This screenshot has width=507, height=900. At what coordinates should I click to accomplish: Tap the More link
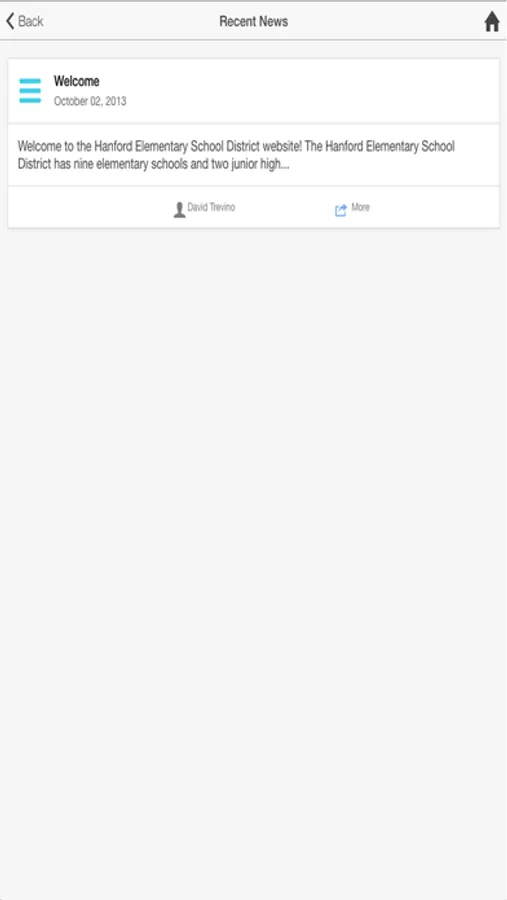click(361, 207)
